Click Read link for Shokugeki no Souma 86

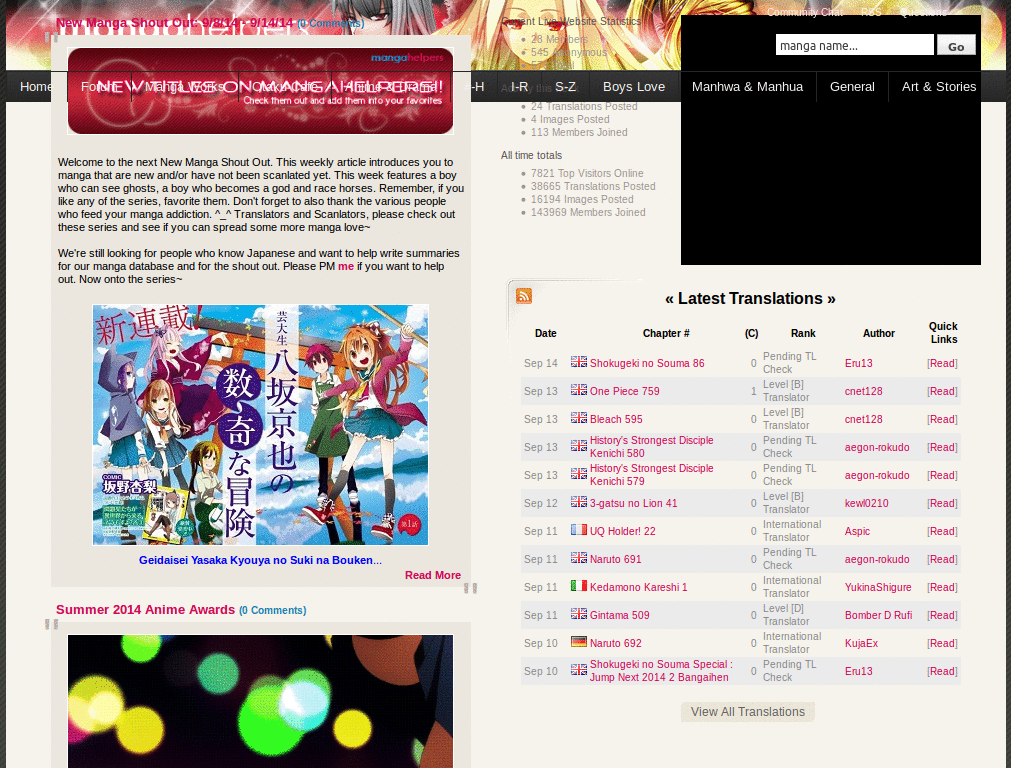pyautogui.click(x=942, y=363)
